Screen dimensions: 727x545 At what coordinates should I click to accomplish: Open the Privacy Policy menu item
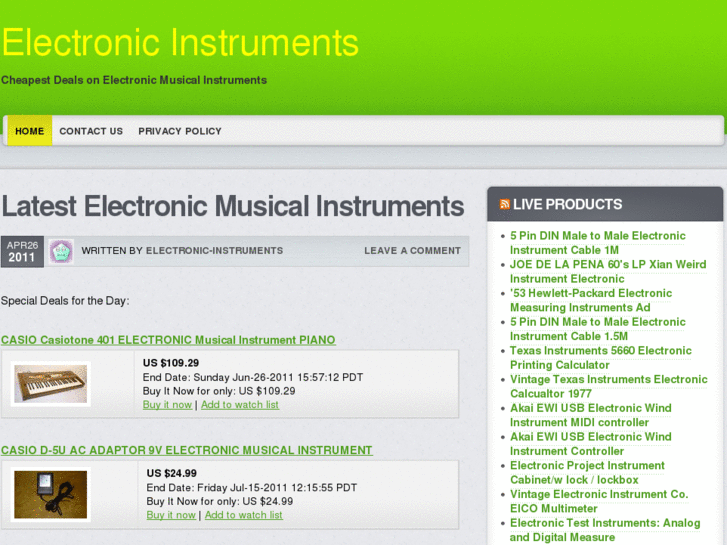point(180,131)
